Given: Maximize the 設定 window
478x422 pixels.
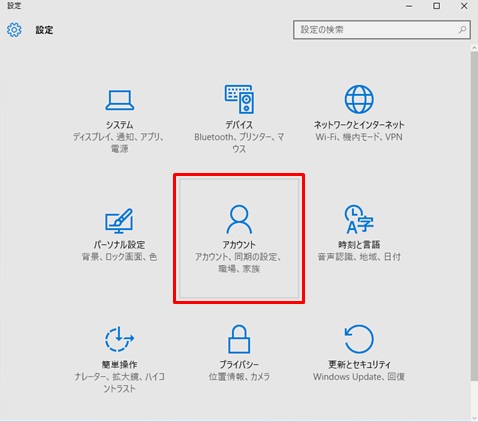Looking at the screenshot, I should [436, 6].
